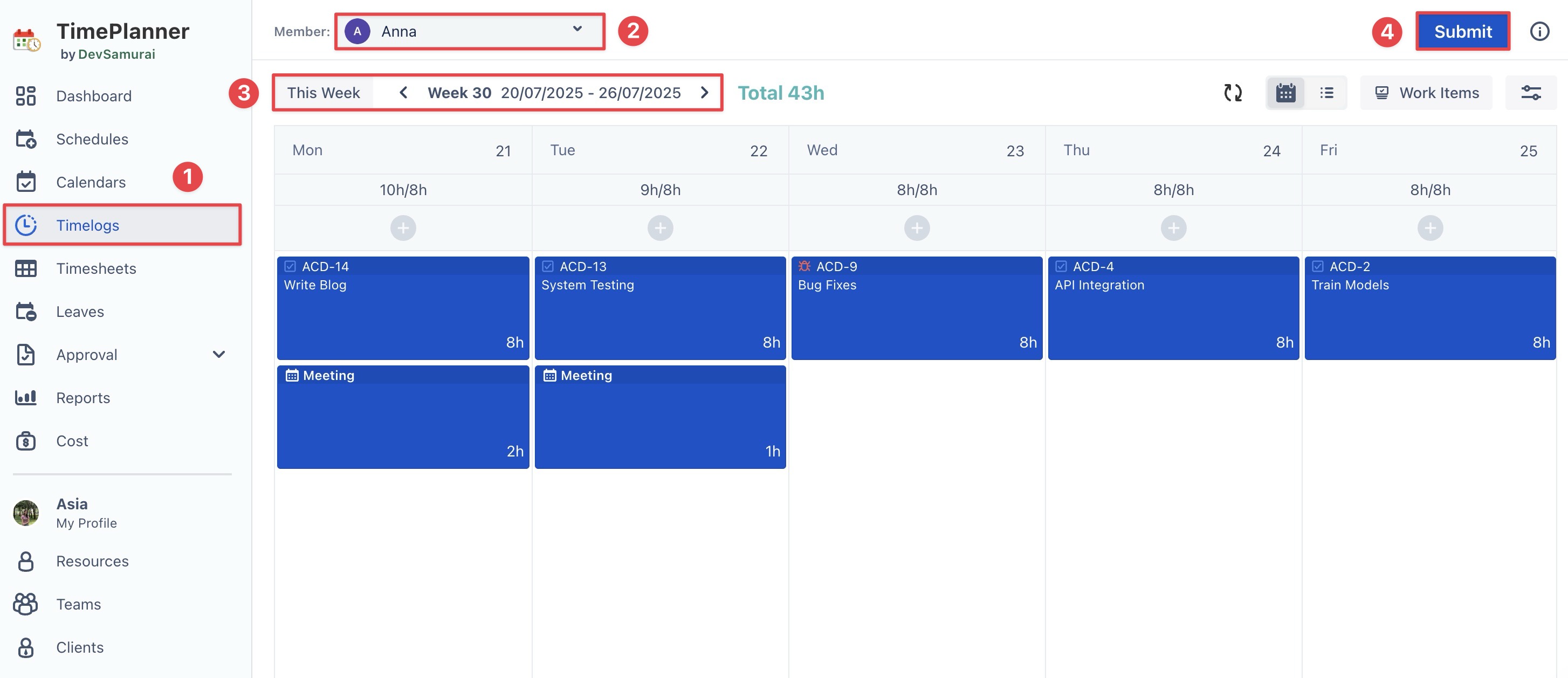Click the refresh sync icon
1568x678 pixels.
point(1233,93)
